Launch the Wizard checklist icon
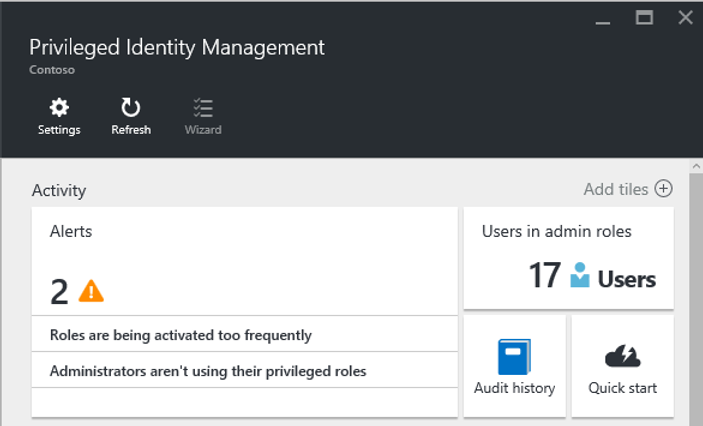 (x=203, y=108)
